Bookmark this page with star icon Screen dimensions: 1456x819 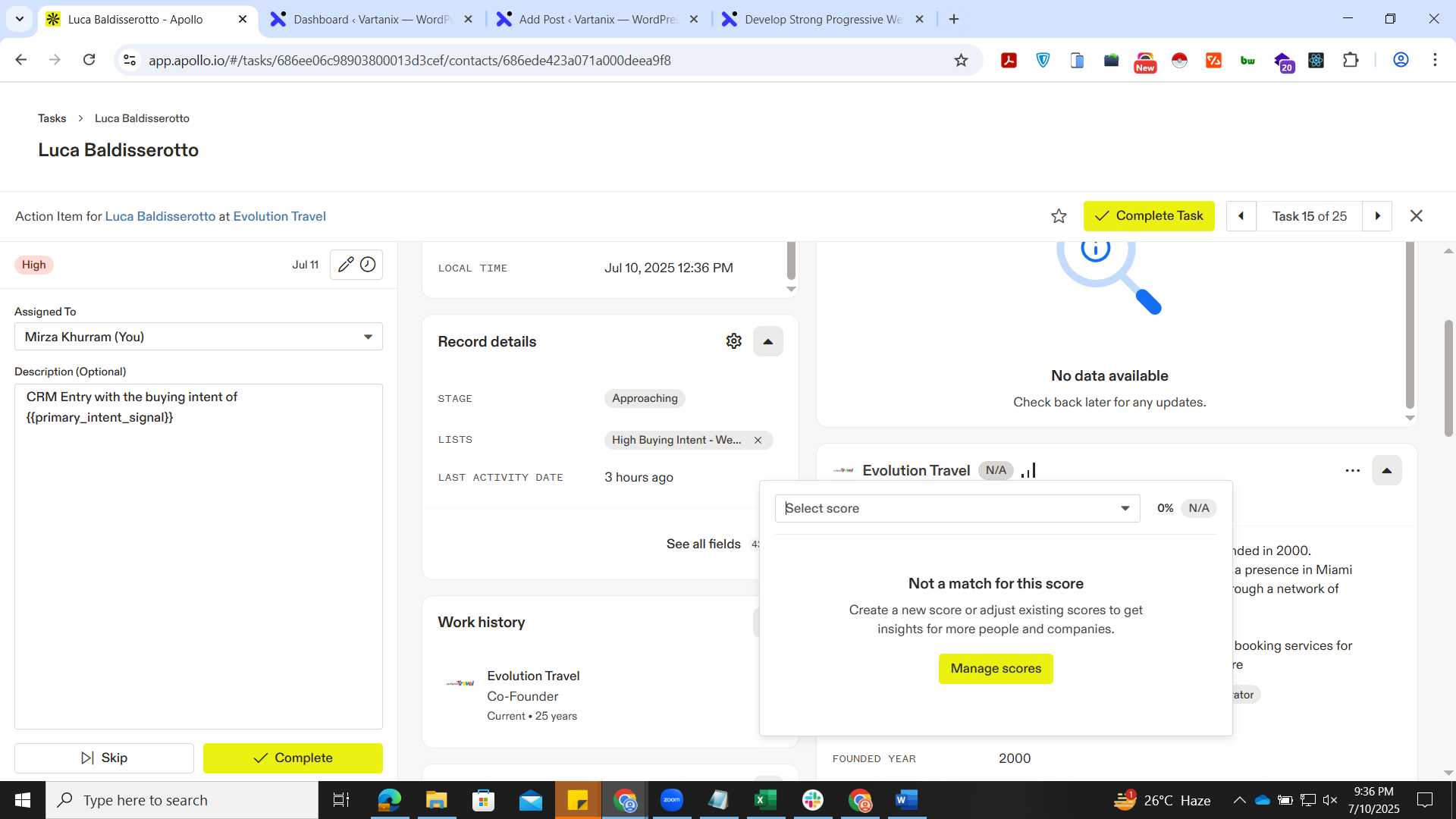[961, 60]
